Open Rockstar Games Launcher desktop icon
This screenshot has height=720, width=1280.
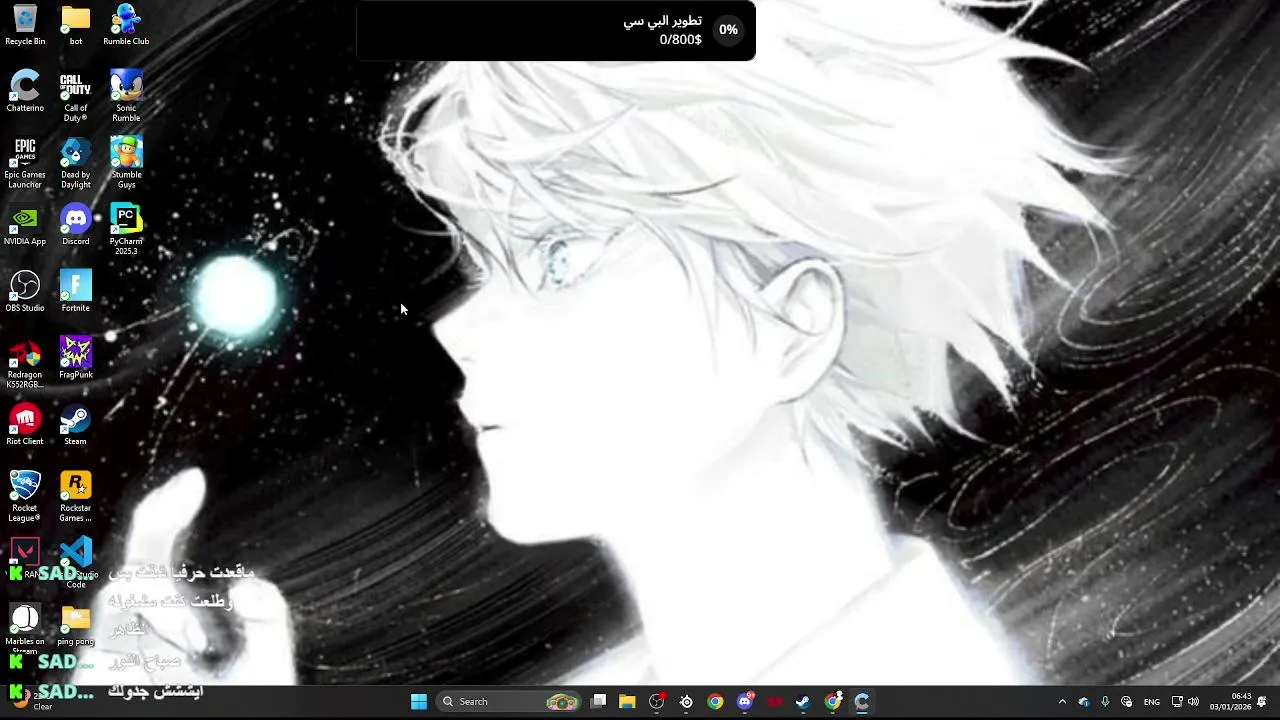coord(76,497)
